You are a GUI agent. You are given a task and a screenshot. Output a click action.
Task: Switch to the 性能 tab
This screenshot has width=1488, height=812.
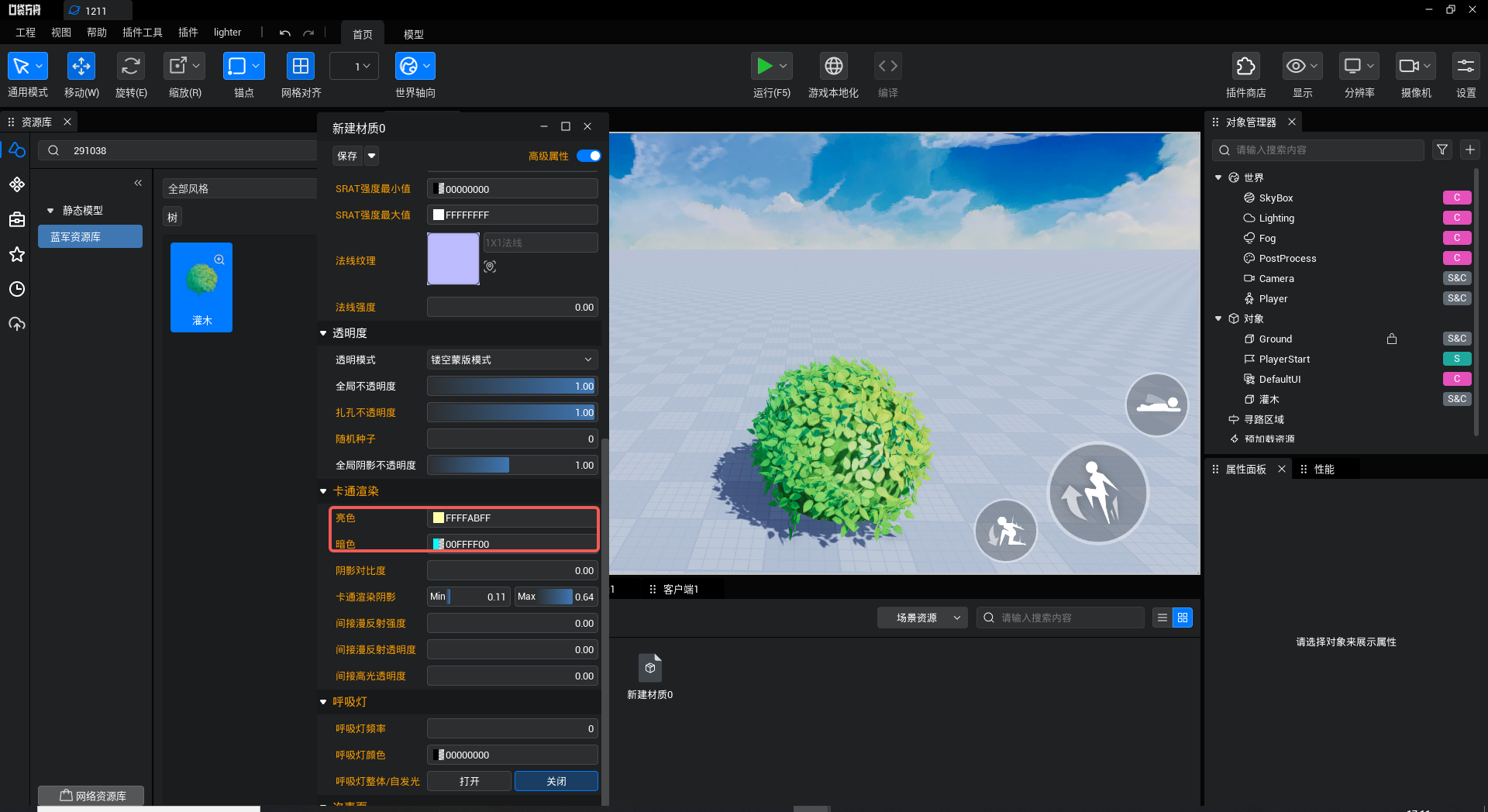coord(1324,470)
